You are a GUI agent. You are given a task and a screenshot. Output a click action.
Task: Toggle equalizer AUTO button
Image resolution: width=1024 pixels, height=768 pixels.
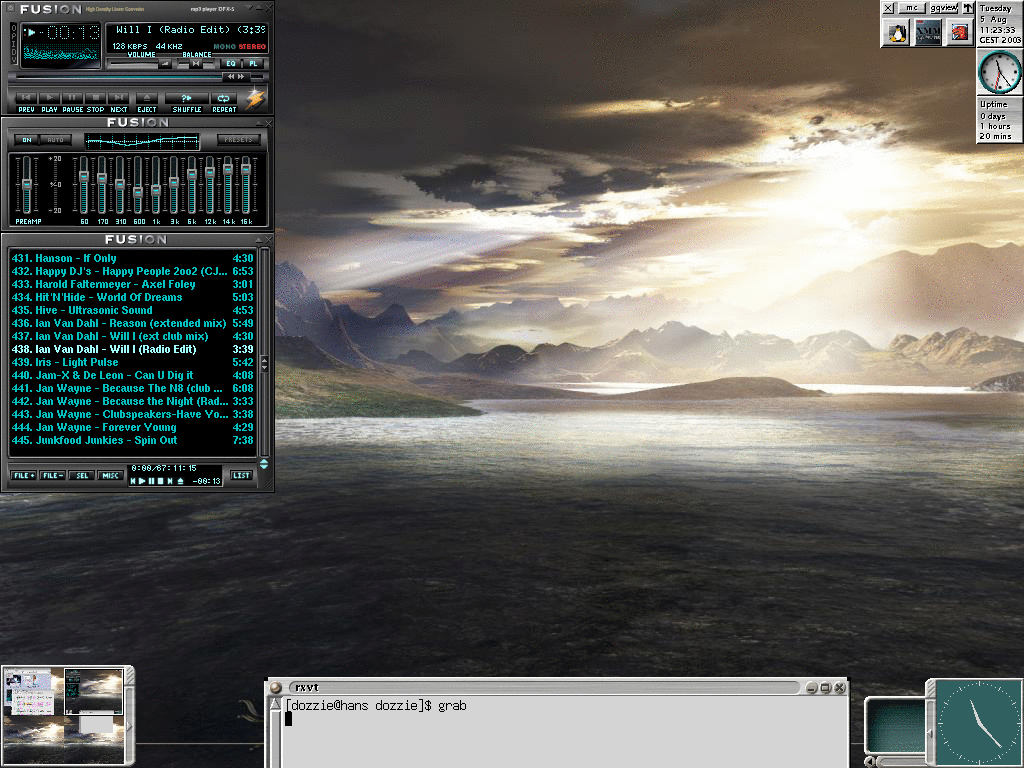[x=56, y=140]
